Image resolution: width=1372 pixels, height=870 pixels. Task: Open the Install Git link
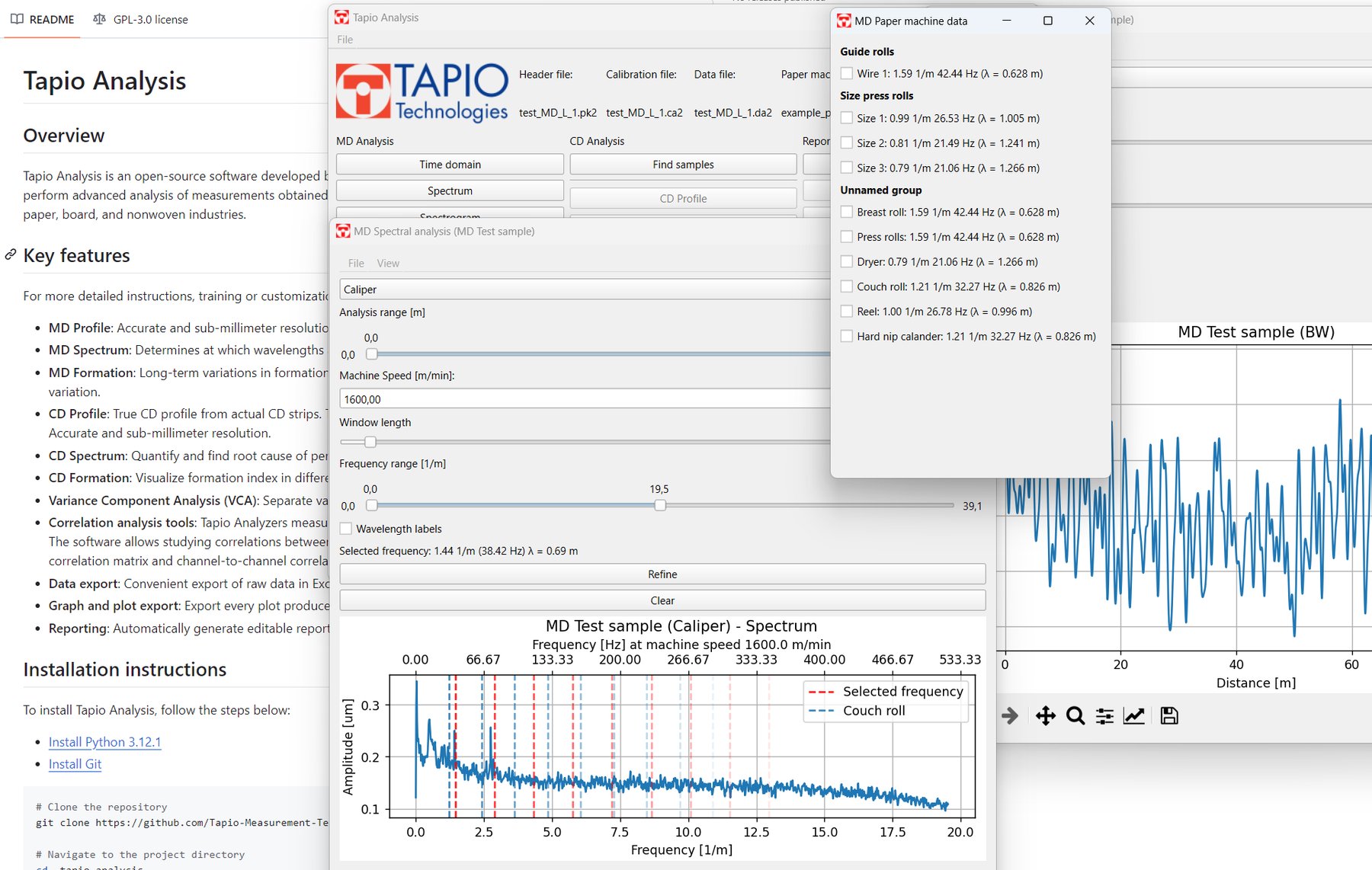tap(75, 764)
